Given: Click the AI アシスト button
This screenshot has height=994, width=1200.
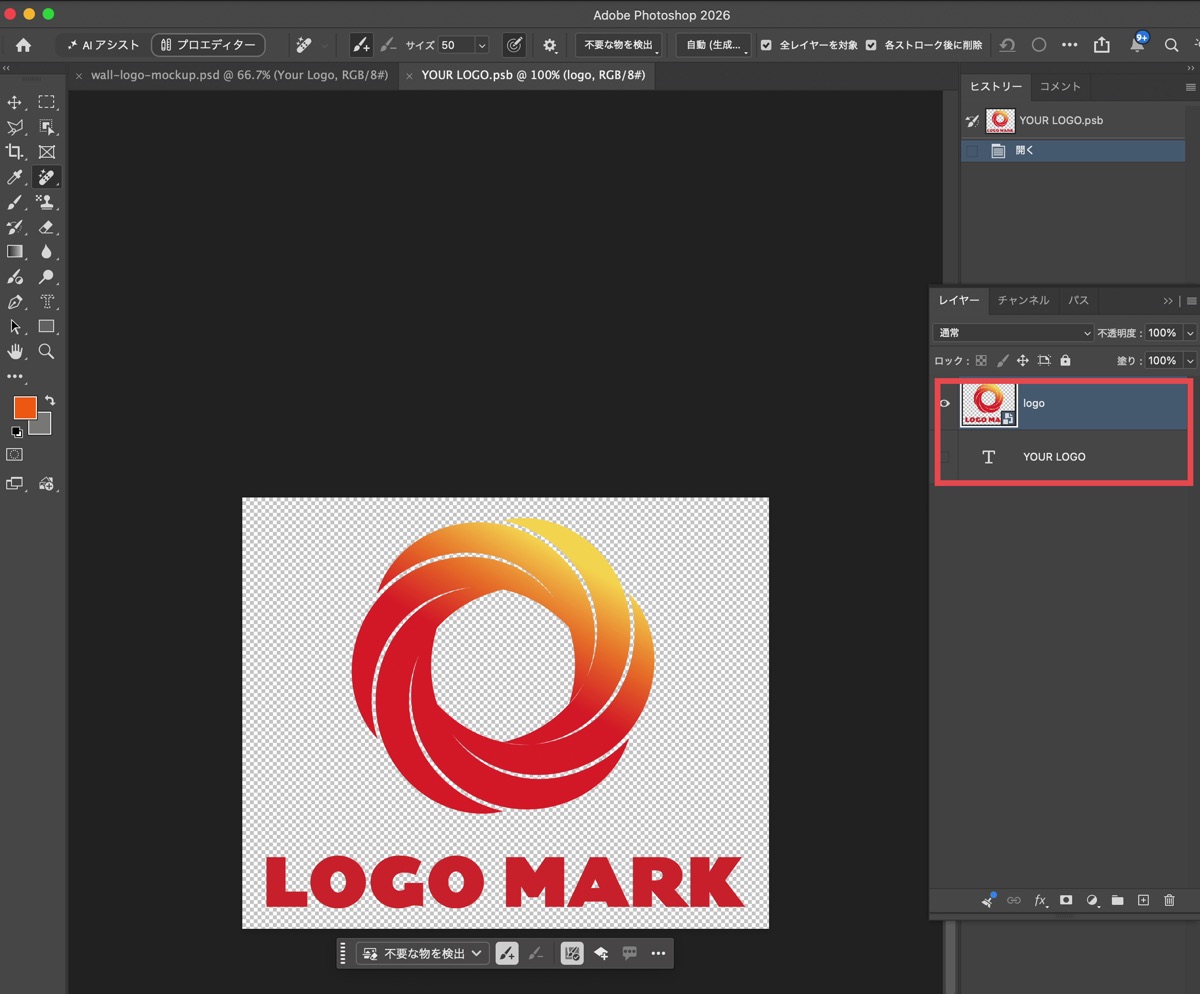Looking at the screenshot, I should [102, 45].
